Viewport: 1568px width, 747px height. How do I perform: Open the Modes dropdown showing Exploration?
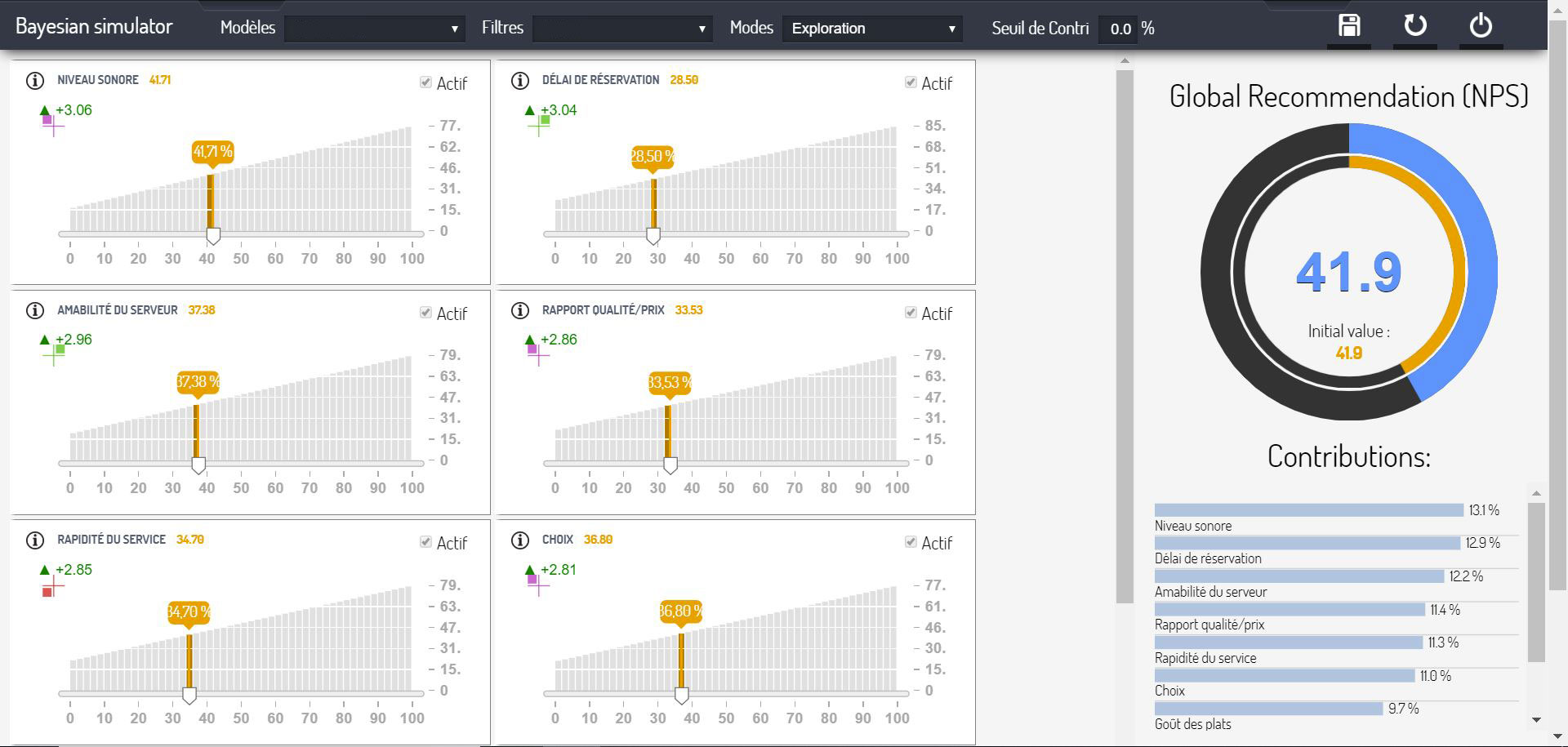(872, 29)
